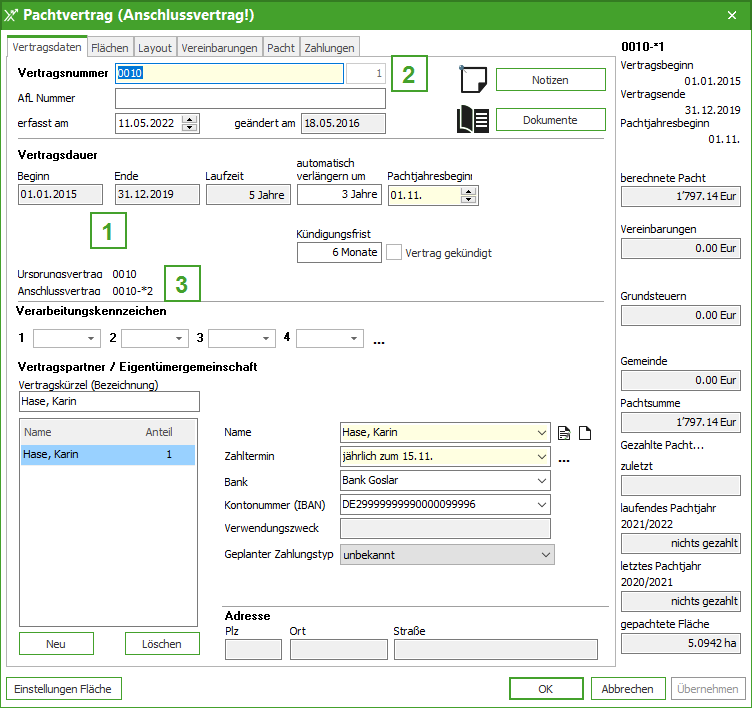This screenshot has height=708, width=752.
Task: Click the sticky note icon beside Notizen
Action: [472, 79]
